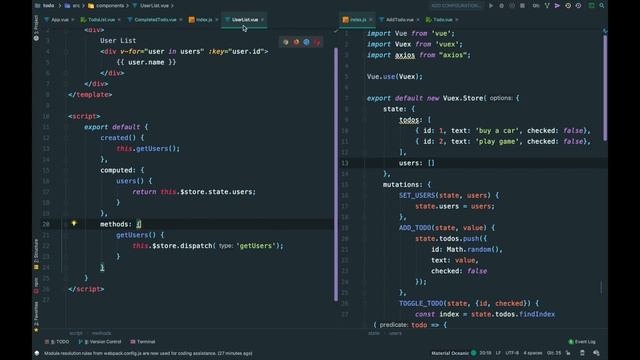Open preview in Opera browser icon

click(317, 42)
